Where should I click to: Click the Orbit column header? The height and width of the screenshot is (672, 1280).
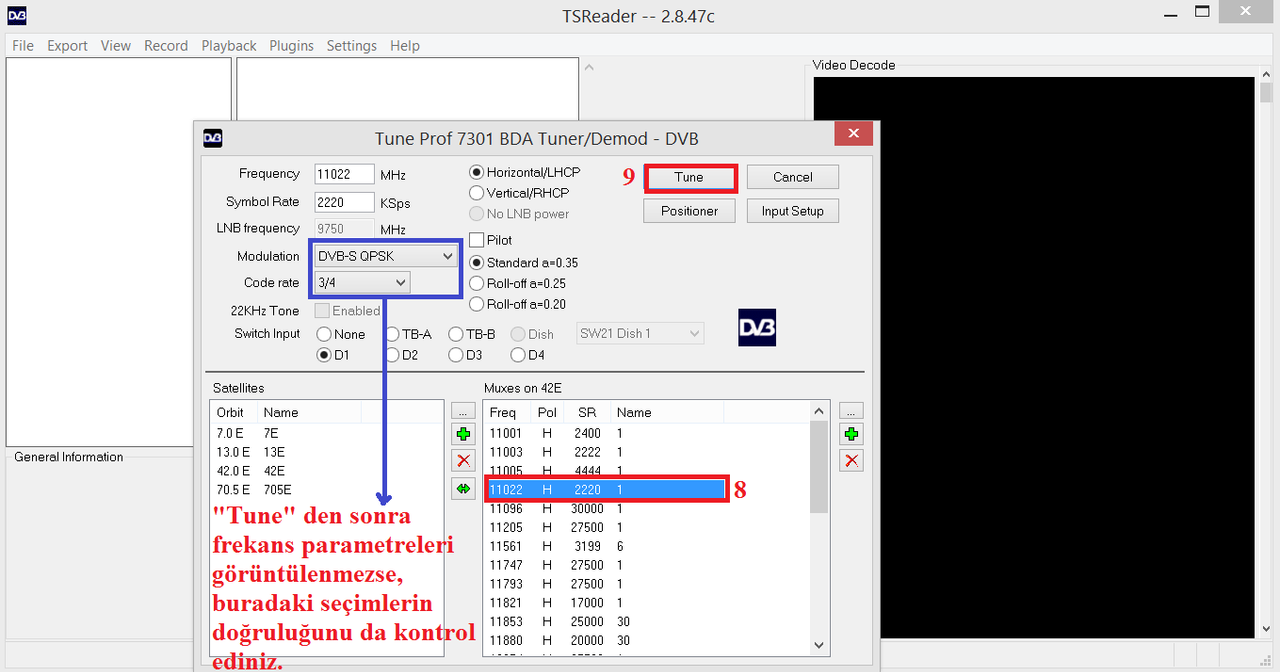(x=234, y=412)
